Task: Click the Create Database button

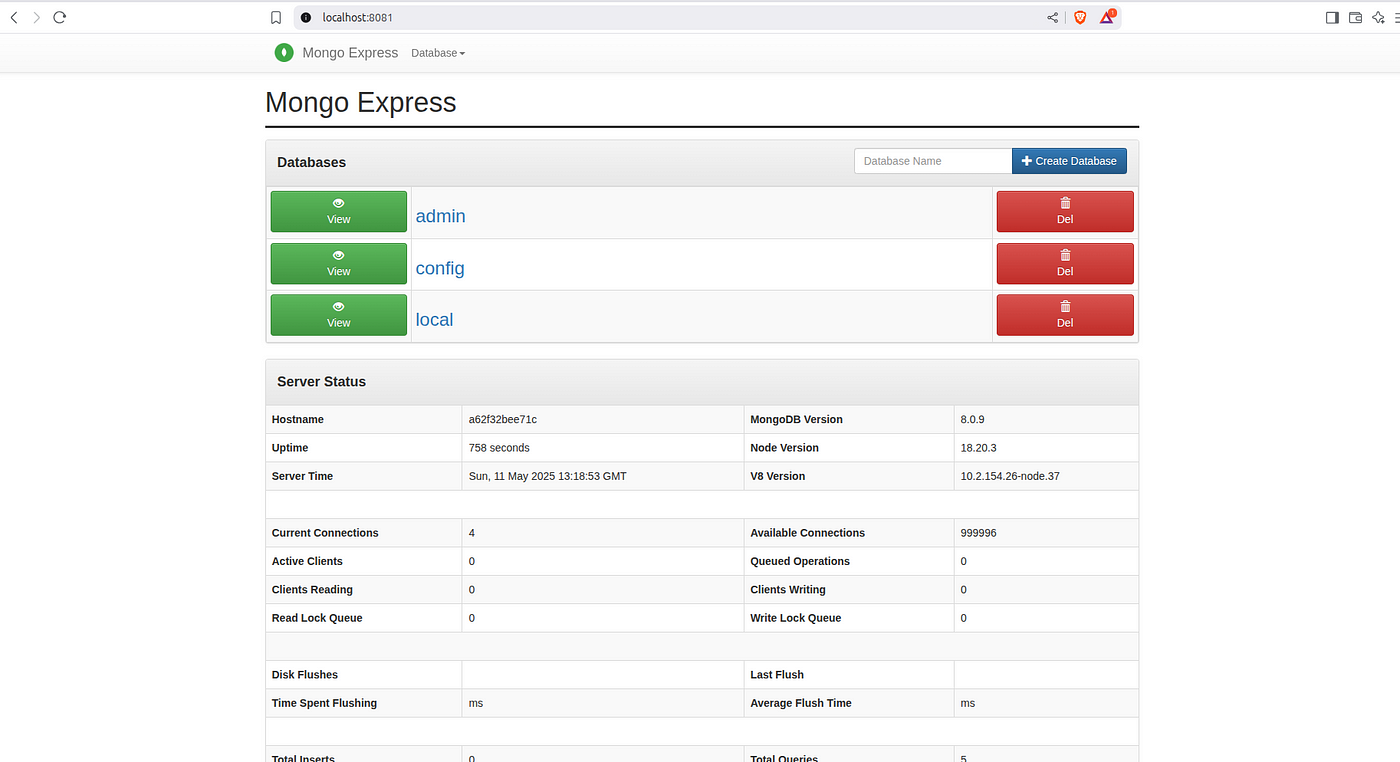Action: point(1069,161)
